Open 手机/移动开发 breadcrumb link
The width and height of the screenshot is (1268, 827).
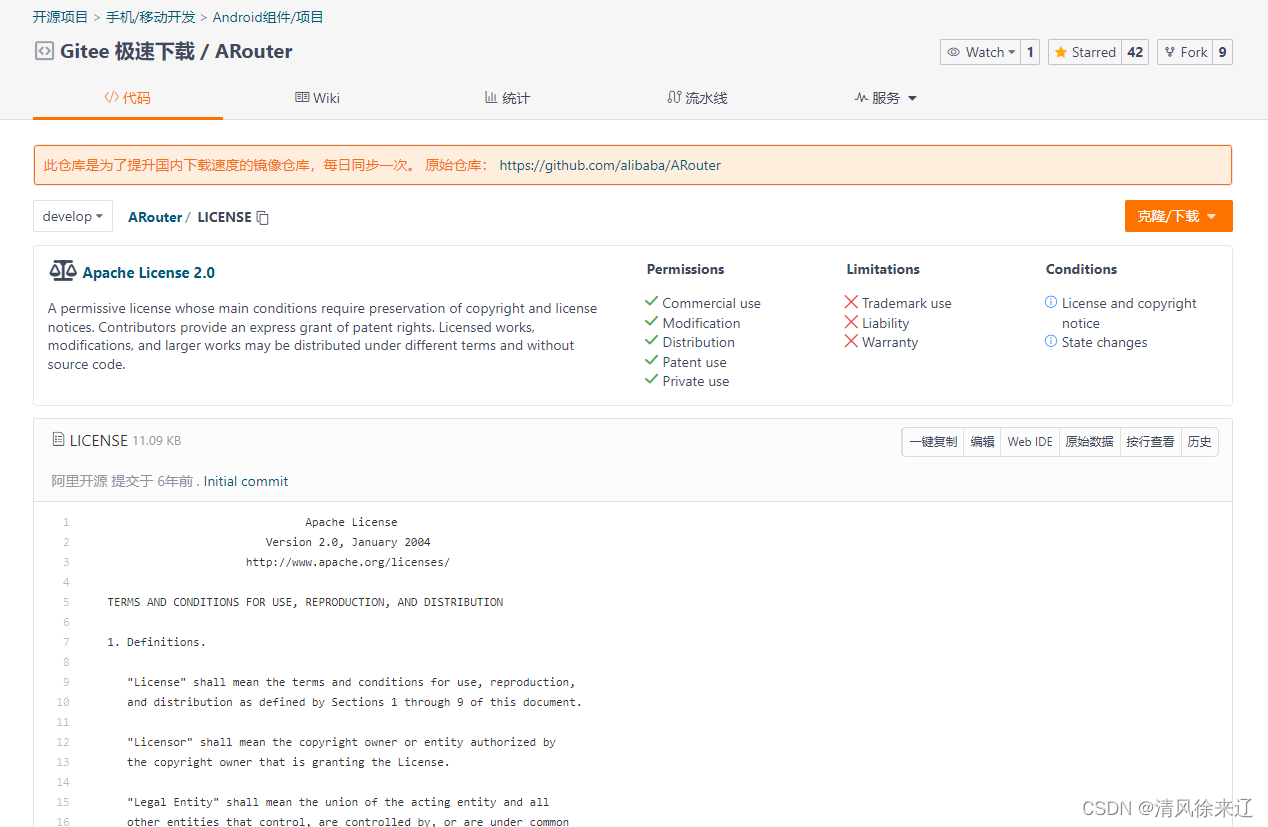(x=152, y=17)
